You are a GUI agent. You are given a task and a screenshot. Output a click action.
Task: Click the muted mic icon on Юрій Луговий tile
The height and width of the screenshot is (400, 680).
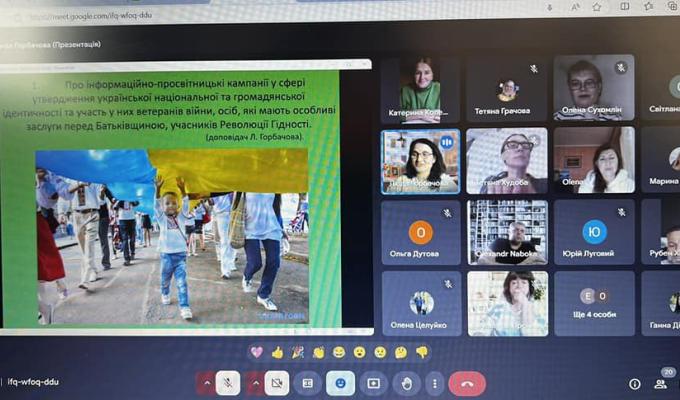coord(622,212)
